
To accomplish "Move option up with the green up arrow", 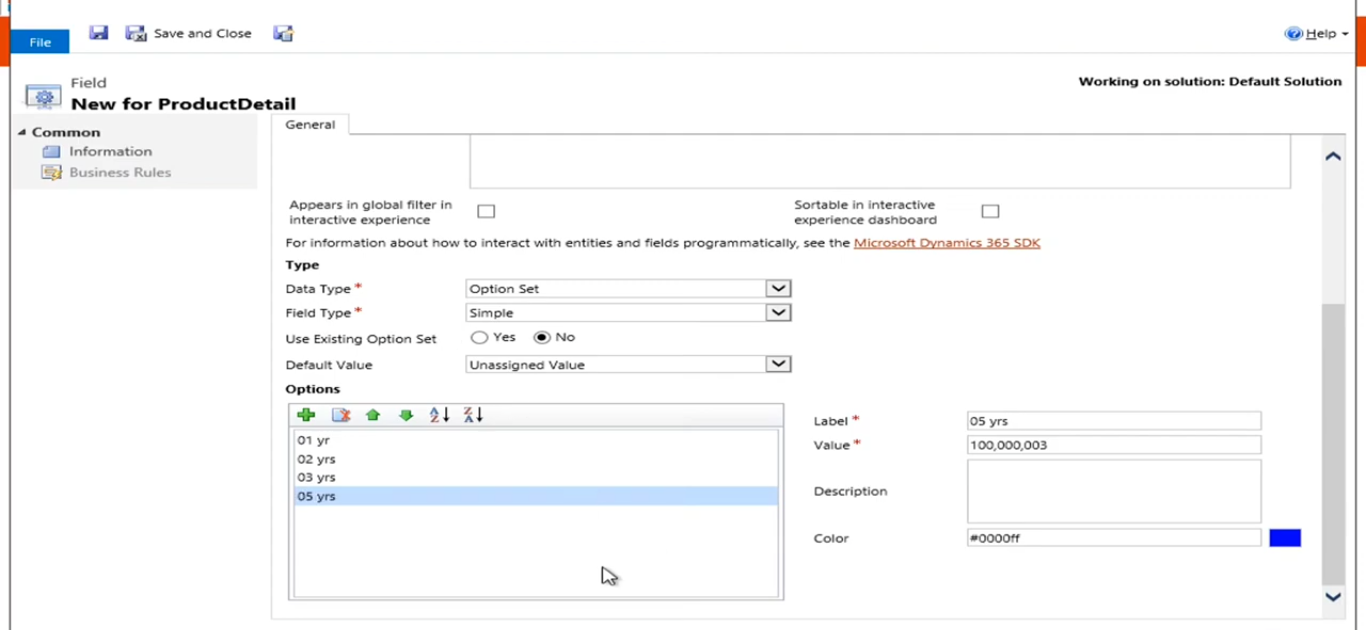I will (x=372, y=414).
